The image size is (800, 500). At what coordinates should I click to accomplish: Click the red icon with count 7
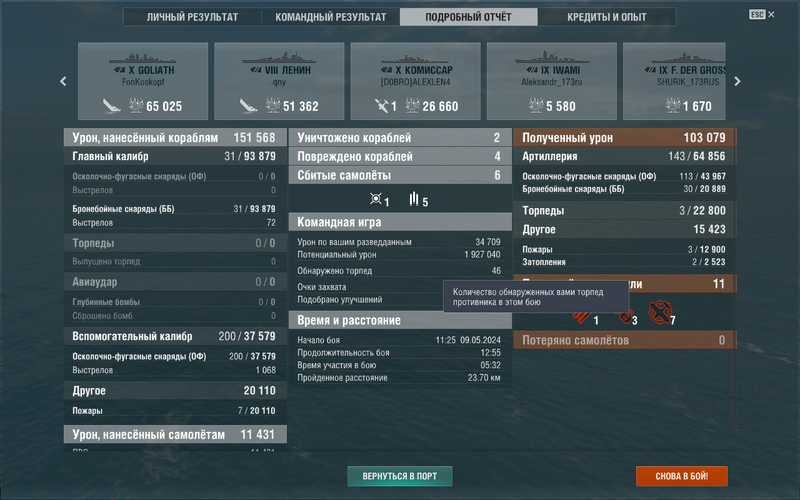658,314
